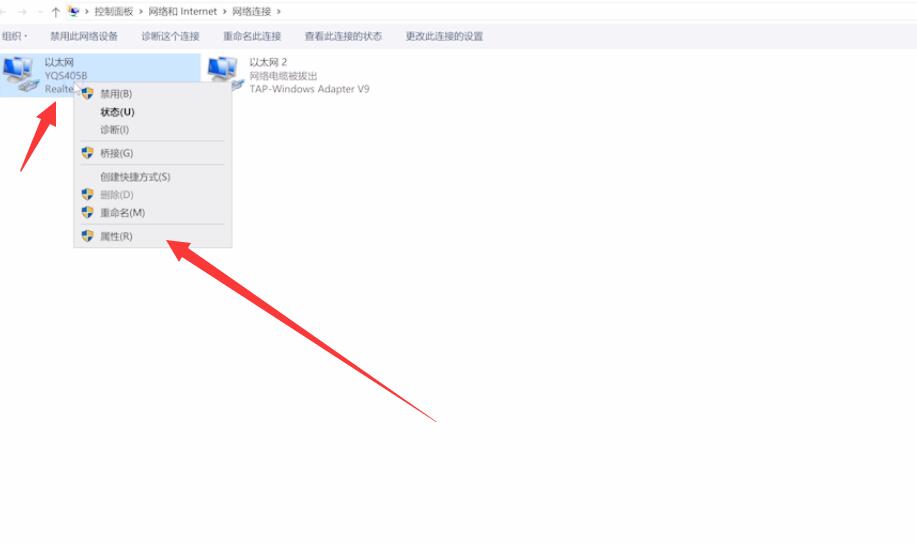Choose 重命名(M) from the context menu

(153, 212)
